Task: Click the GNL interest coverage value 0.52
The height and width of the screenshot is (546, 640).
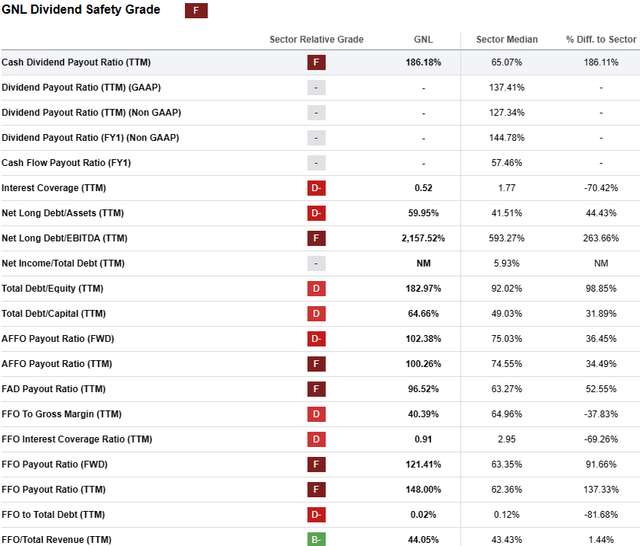Action: pyautogui.click(x=423, y=188)
